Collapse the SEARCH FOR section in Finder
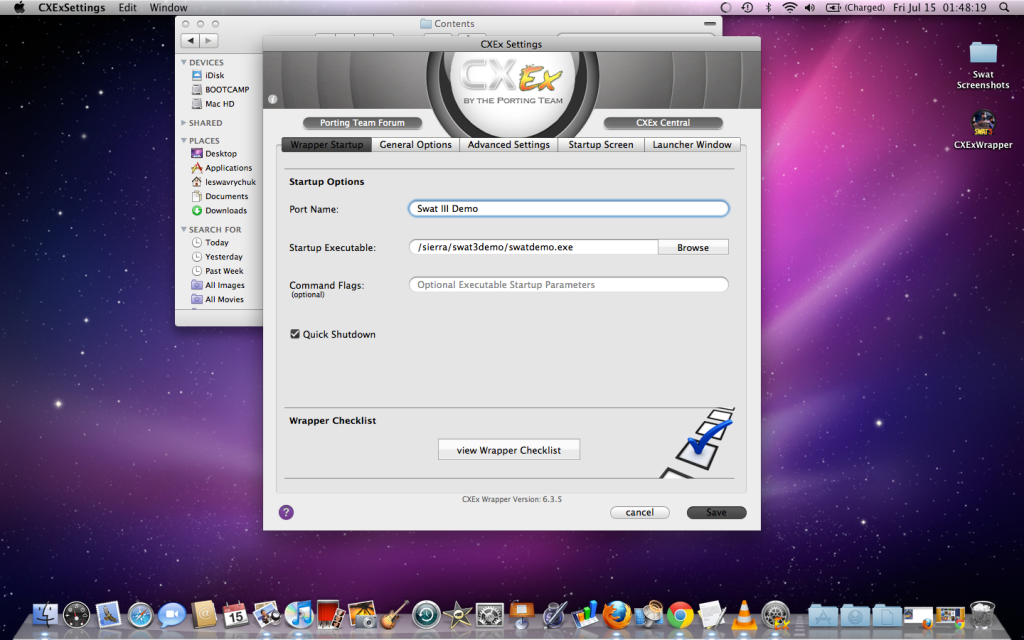The width and height of the screenshot is (1024, 640). [184, 229]
